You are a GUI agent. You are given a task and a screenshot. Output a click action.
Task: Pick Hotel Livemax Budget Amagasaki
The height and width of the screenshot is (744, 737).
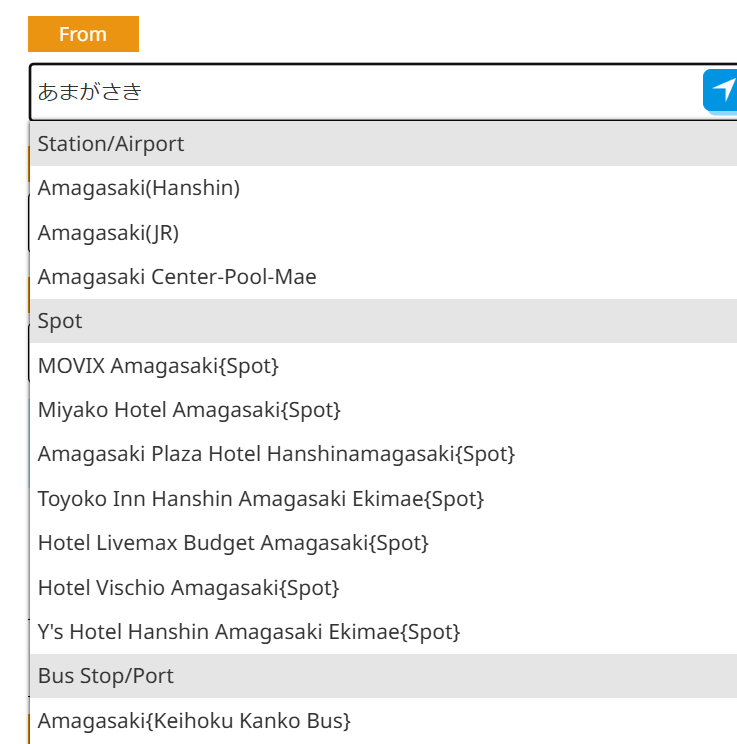tap(233, 543)
